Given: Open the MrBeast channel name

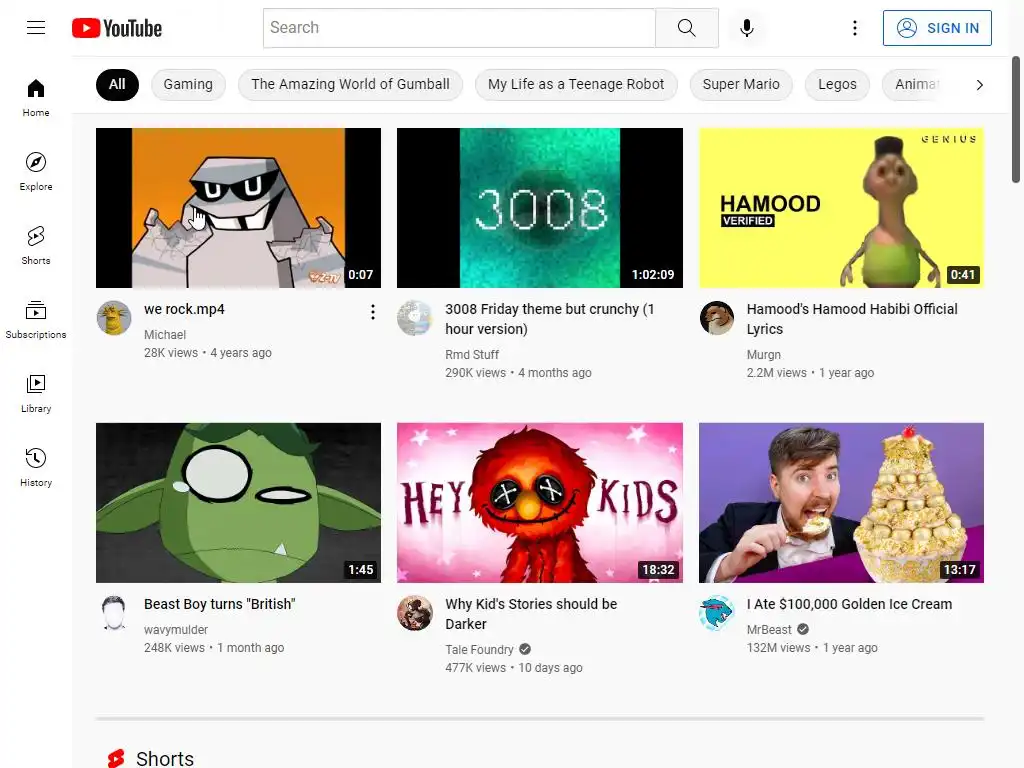Looking at the screenshot, I should [x=769, y=630].
